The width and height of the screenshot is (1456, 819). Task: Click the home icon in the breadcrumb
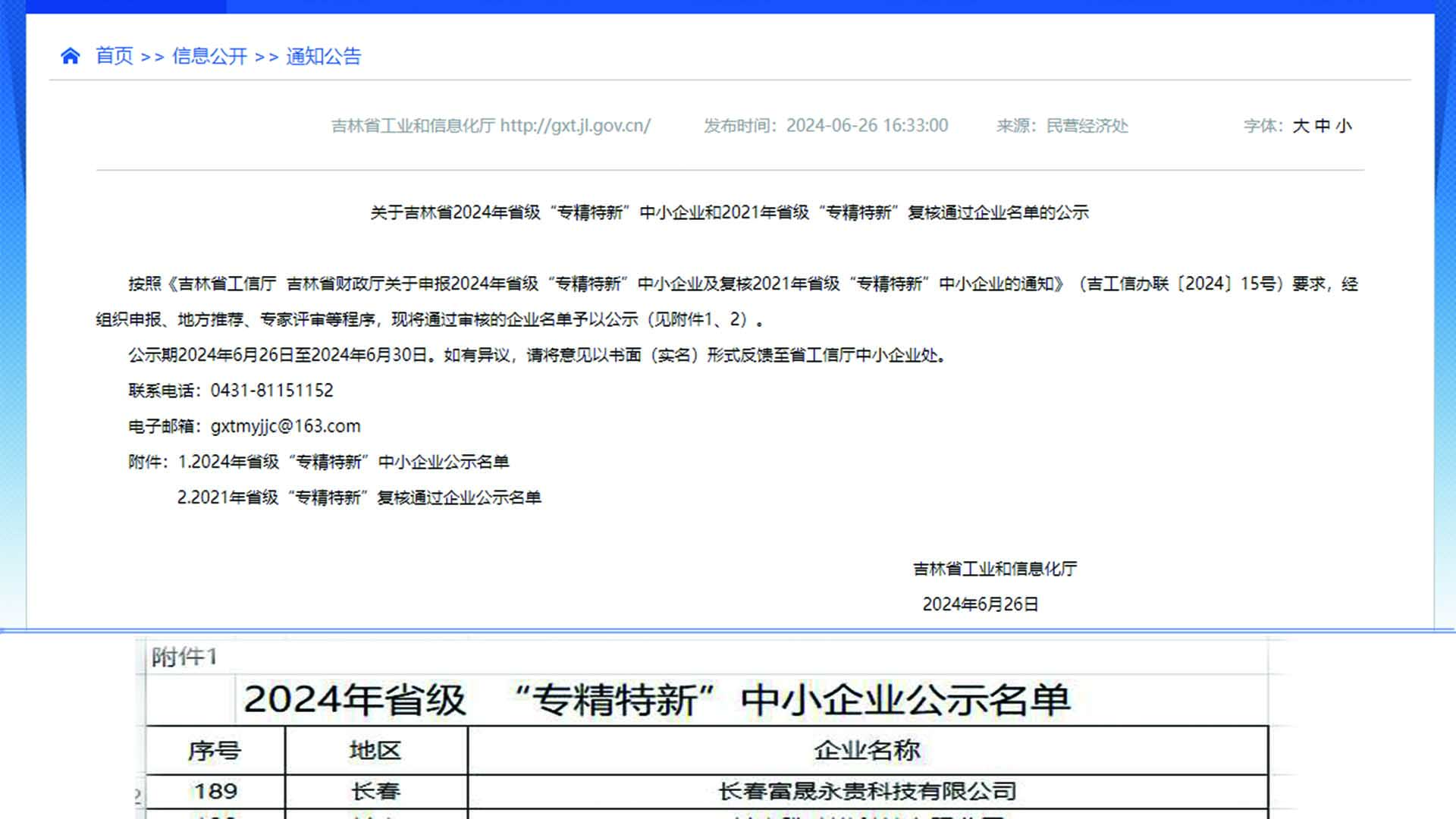(71, 55)
